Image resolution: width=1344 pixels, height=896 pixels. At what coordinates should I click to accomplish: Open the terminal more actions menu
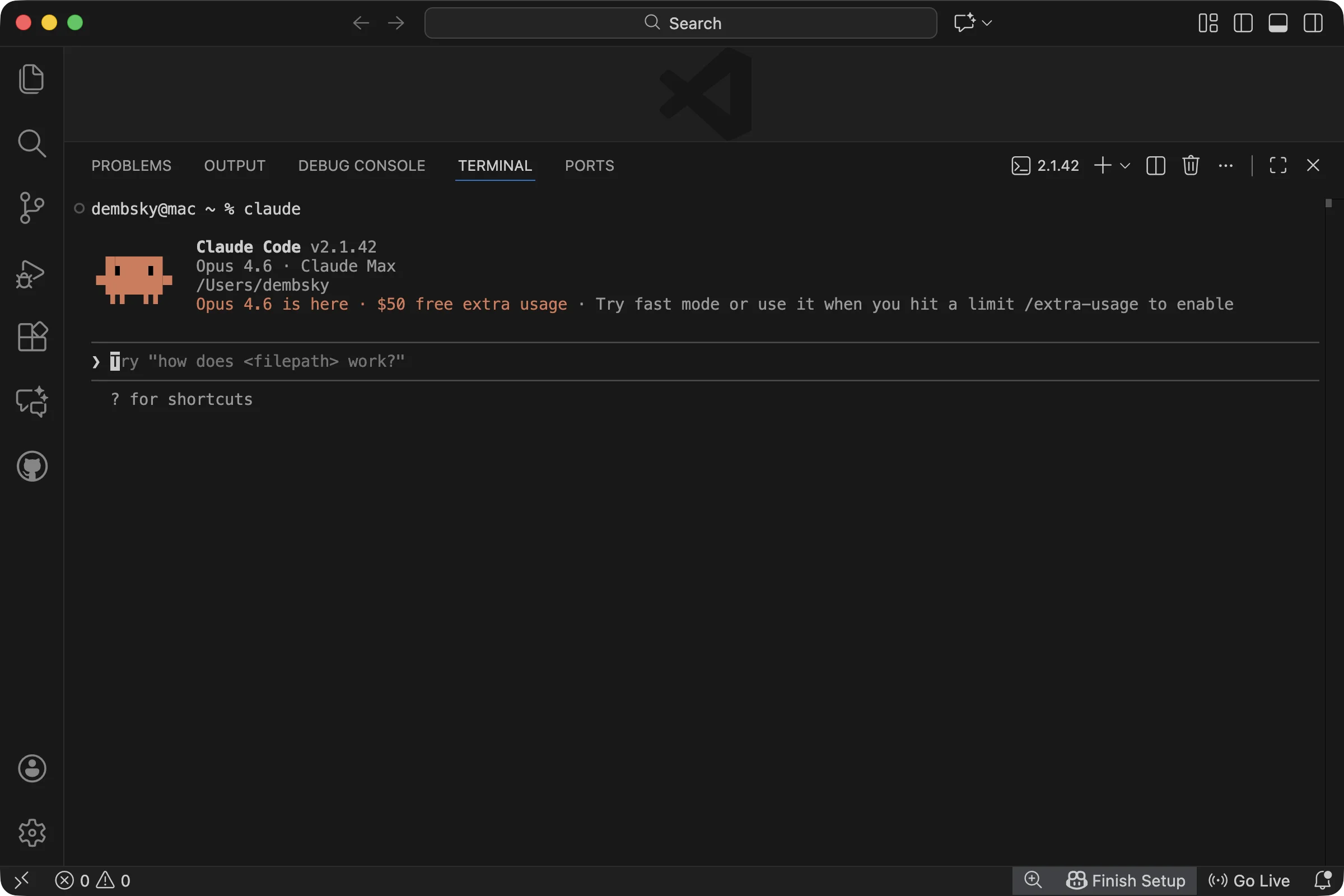pos(1226,165)
